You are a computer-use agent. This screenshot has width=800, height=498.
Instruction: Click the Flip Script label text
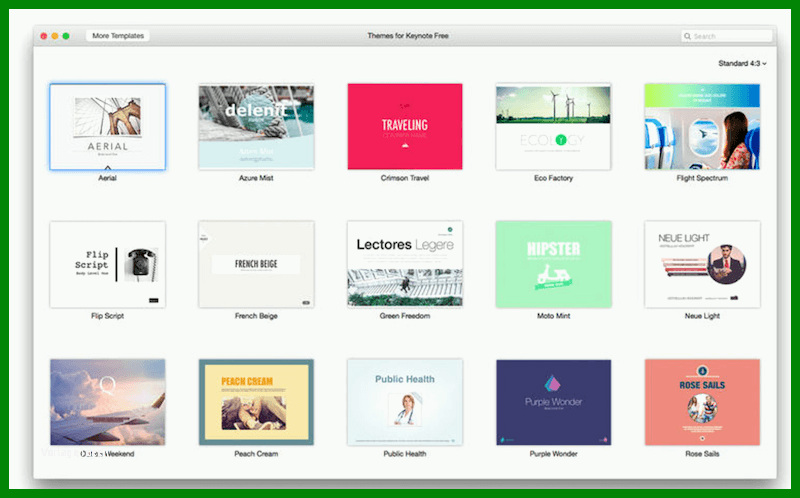107,316
